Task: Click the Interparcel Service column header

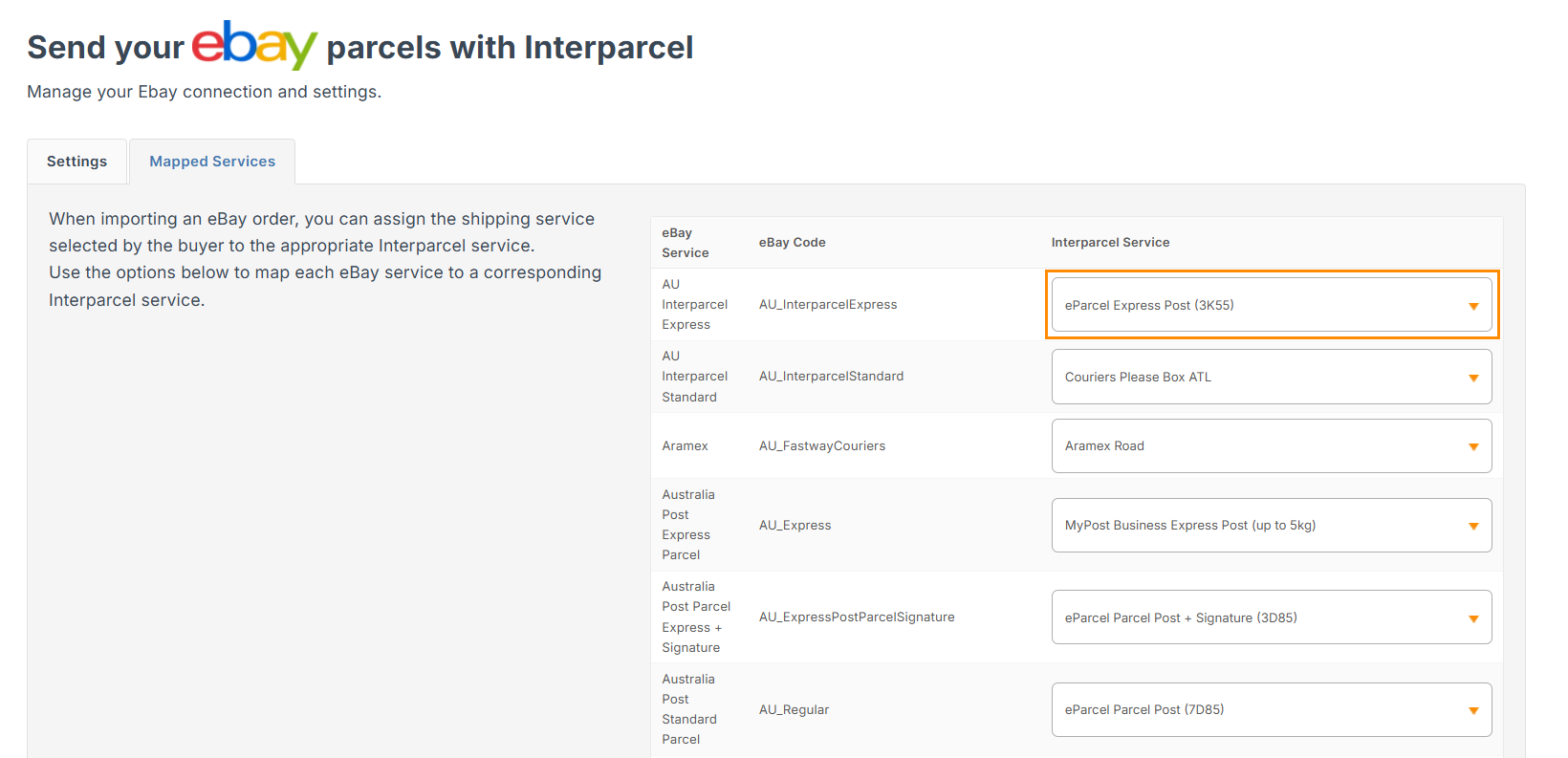Action: [1110, 243]
